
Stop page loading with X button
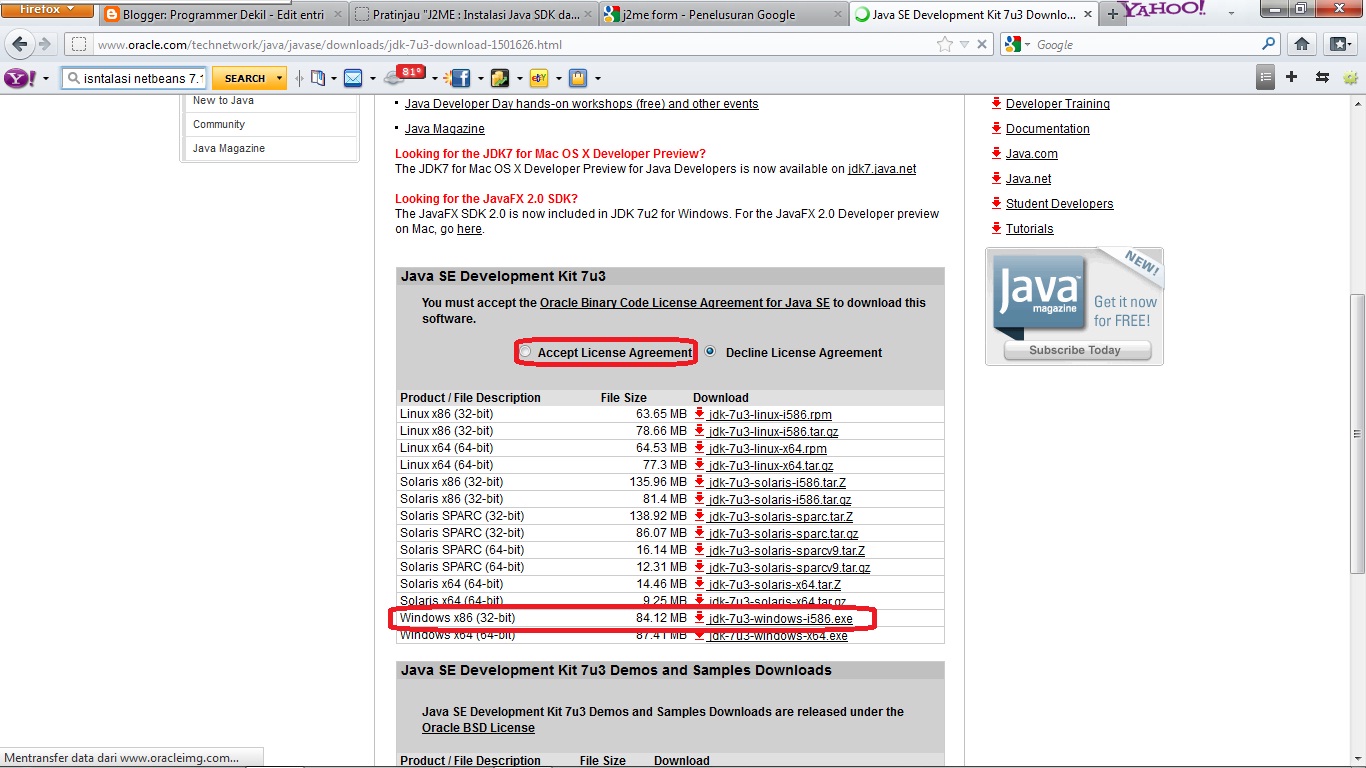point(982,45)
